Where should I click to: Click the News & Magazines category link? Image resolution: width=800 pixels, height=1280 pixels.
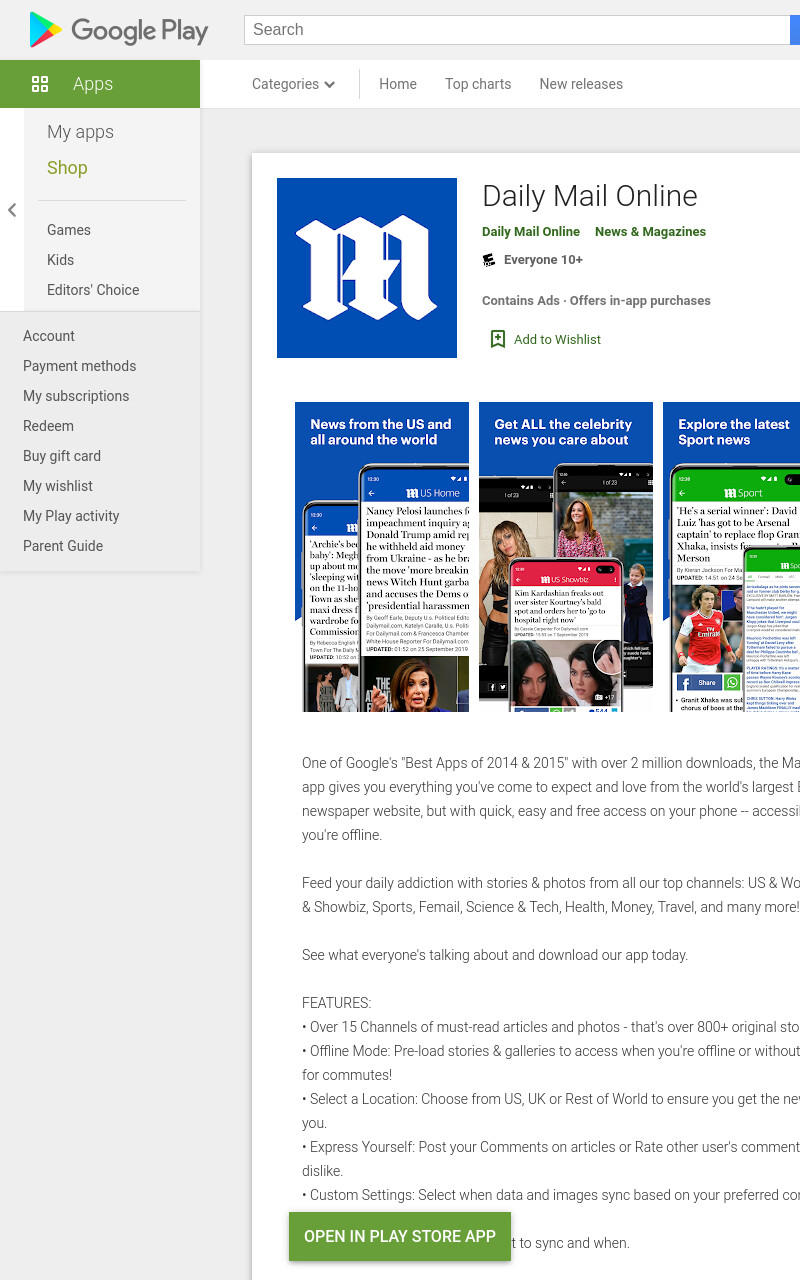pos(650,231)
